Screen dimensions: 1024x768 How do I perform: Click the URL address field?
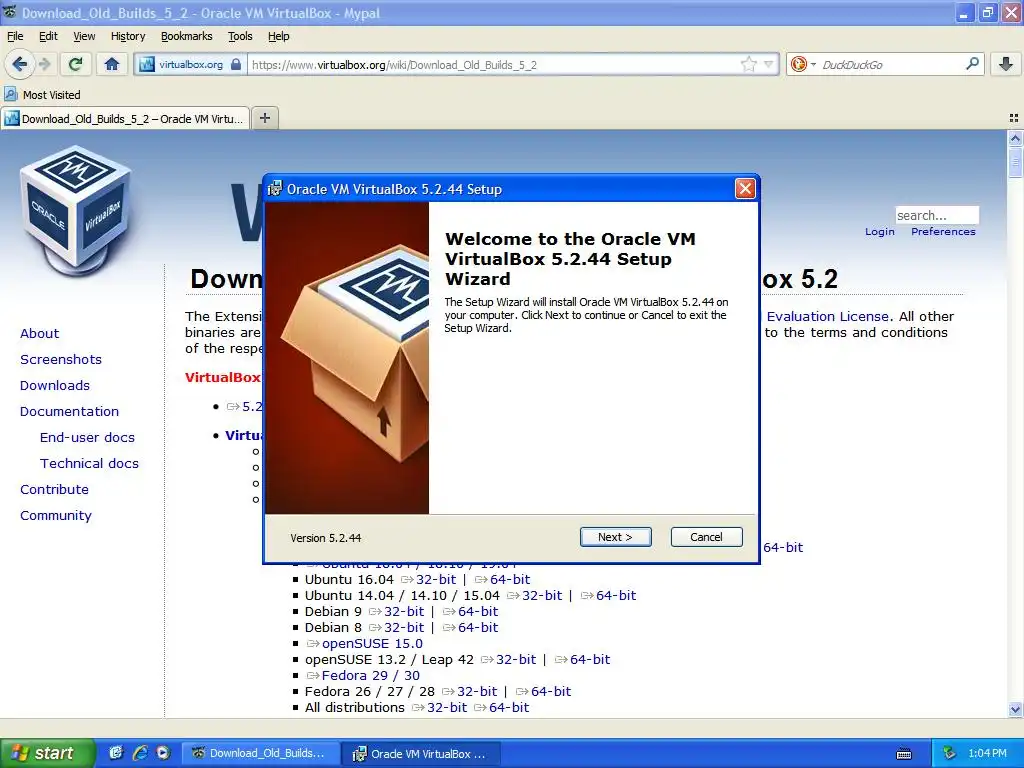click(x=493, y=65)
